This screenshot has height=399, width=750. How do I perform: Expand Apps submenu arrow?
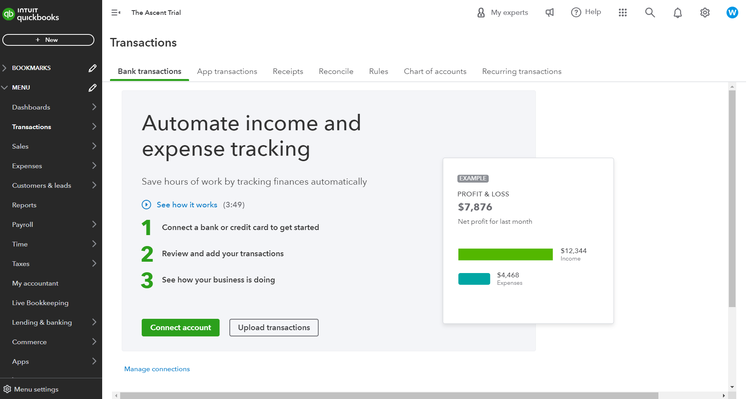(94, 362)
